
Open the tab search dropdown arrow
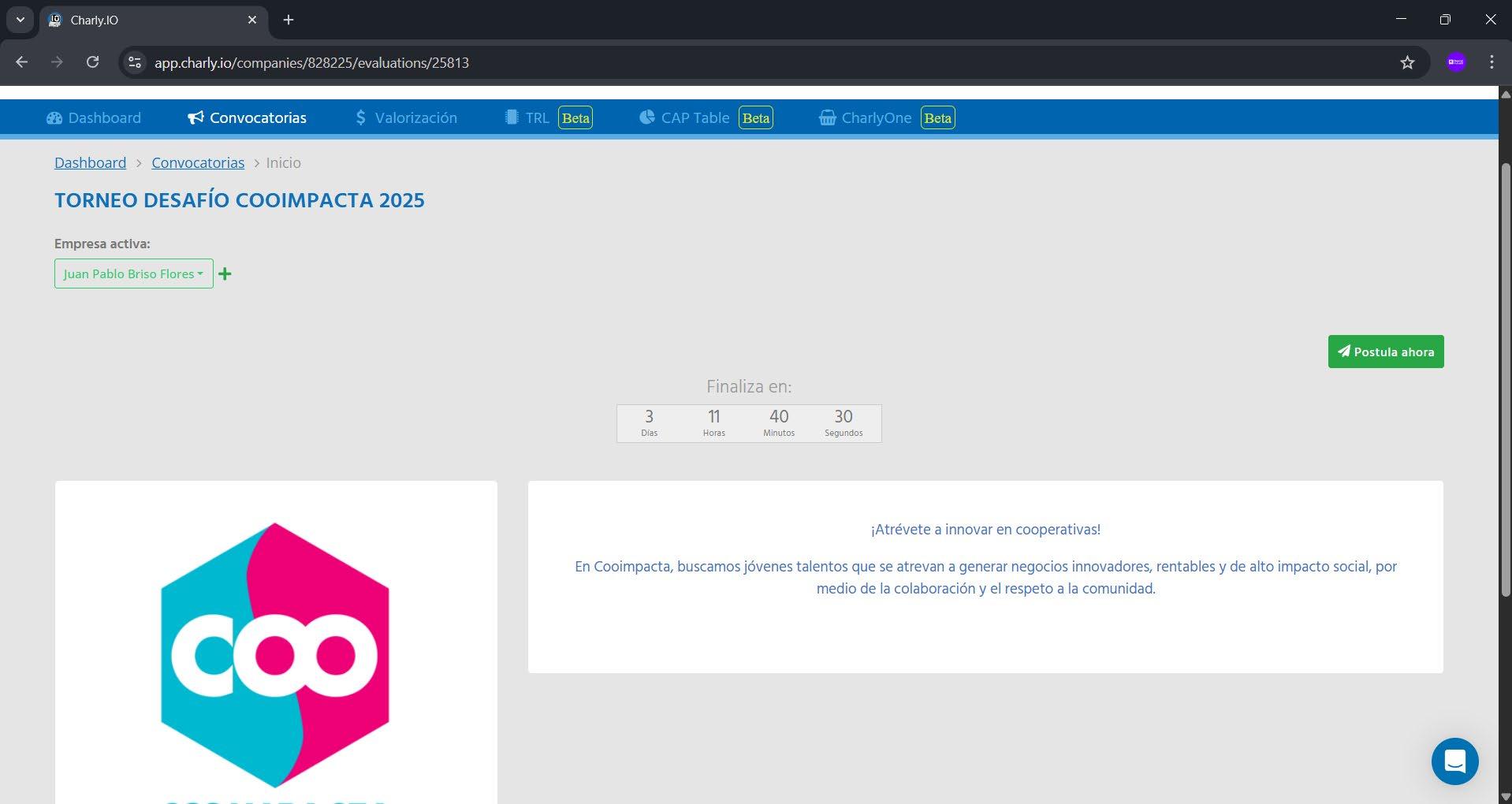[20, 20]
